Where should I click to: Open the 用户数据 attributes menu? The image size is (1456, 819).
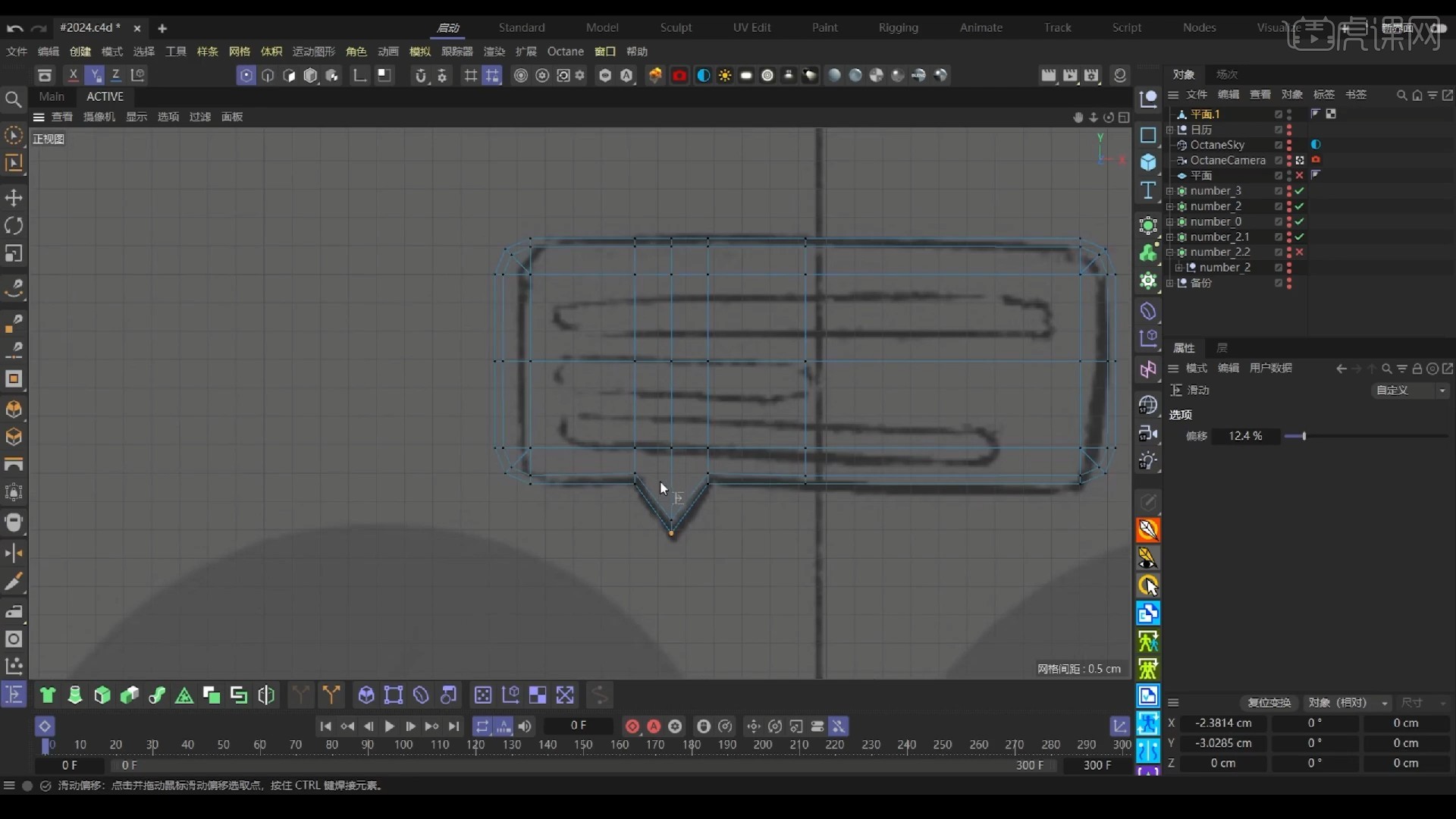pos(1271,369)
